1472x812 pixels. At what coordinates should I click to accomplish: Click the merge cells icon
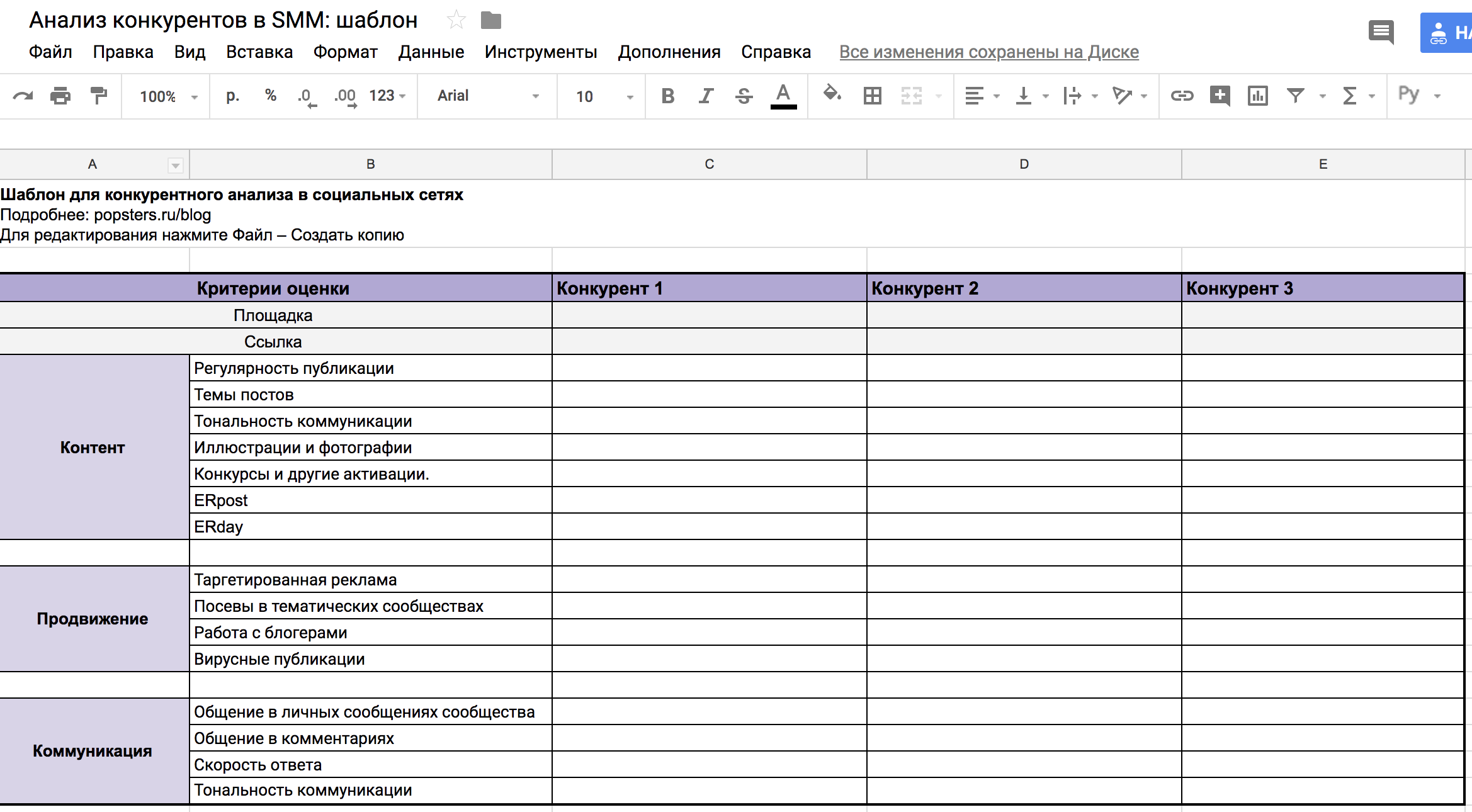point(911,96)
